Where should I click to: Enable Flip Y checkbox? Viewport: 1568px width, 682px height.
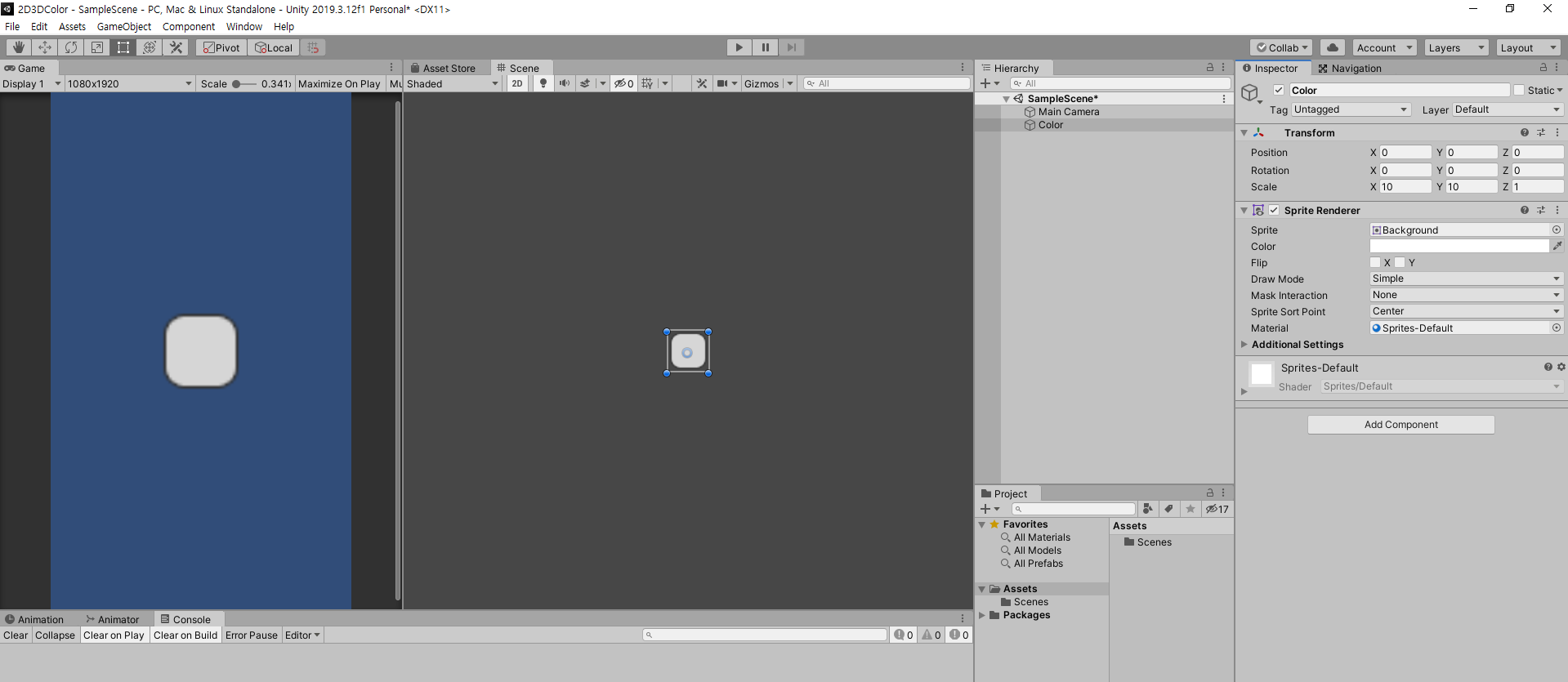tap(1400, 262)
